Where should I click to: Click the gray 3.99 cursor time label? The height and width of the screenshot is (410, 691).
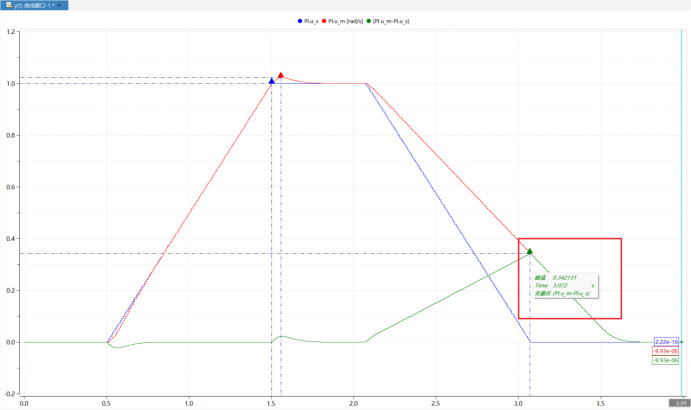[x=681, y=403]
